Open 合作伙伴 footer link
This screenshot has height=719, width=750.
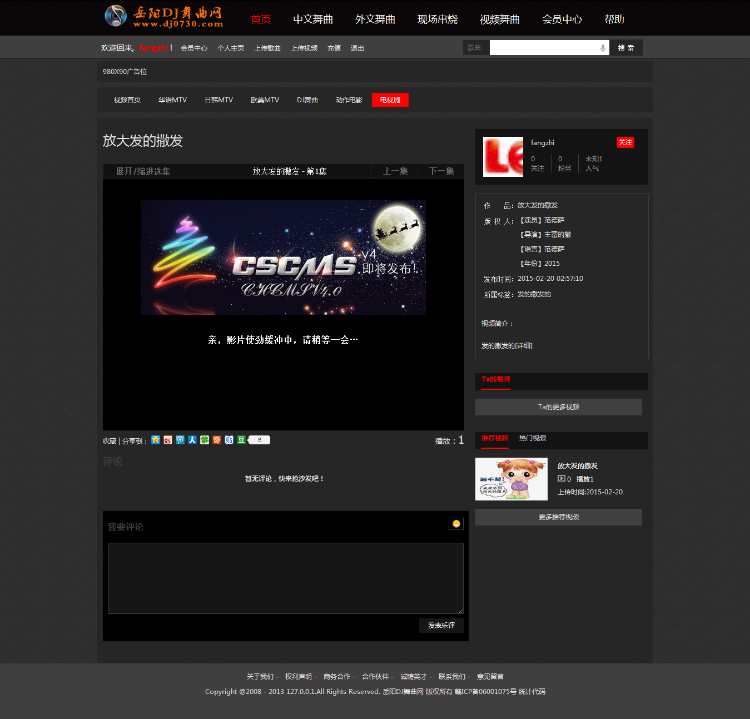[375, 676]
